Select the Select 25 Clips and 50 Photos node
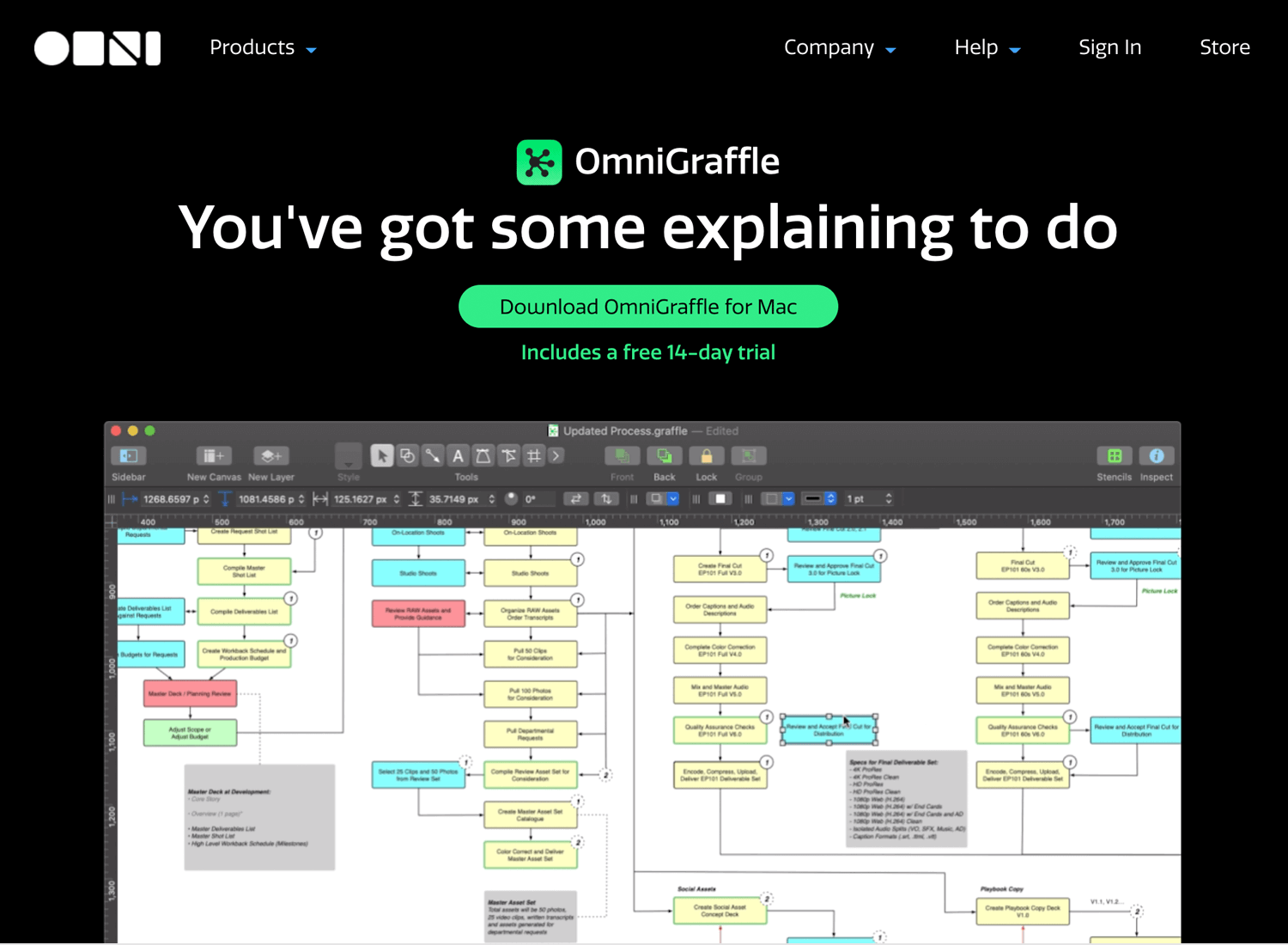This screenshot has height=945, width=1288. [x=418, y=775]
